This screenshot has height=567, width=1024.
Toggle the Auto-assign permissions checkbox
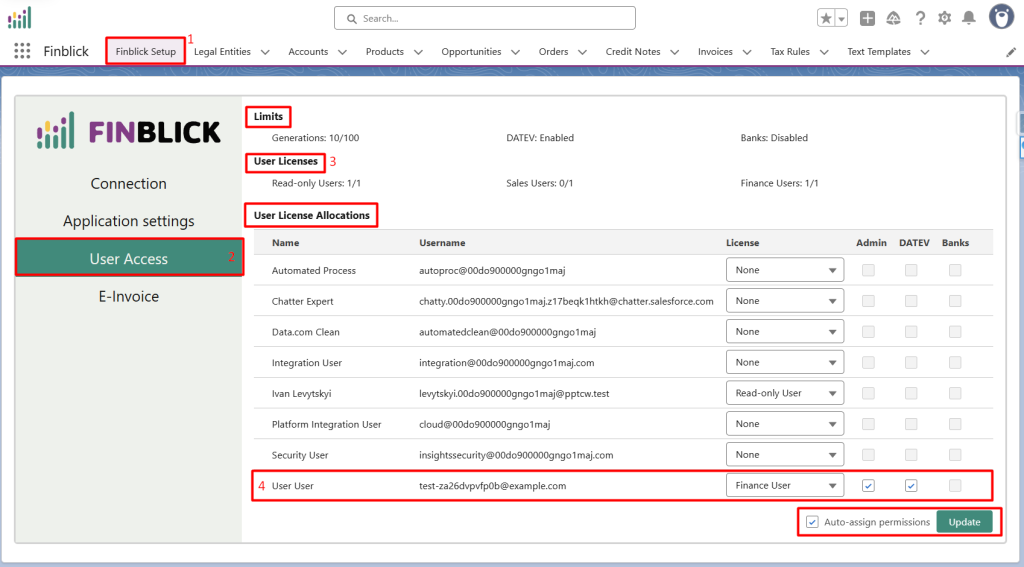pyautogui.click(x=812, y=522)
